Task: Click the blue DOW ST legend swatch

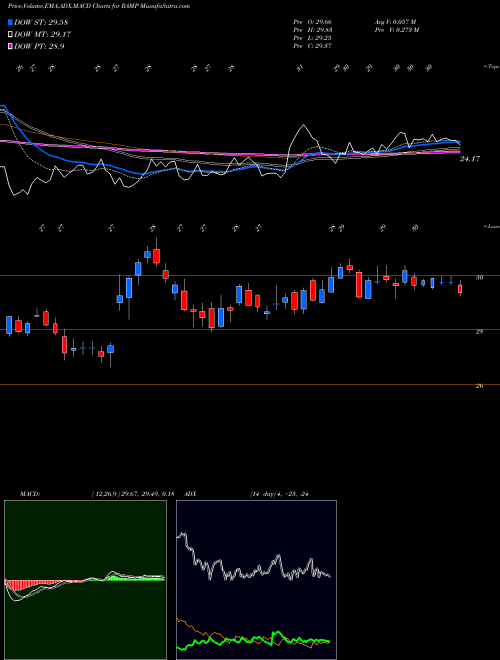Action: [11, 22]
